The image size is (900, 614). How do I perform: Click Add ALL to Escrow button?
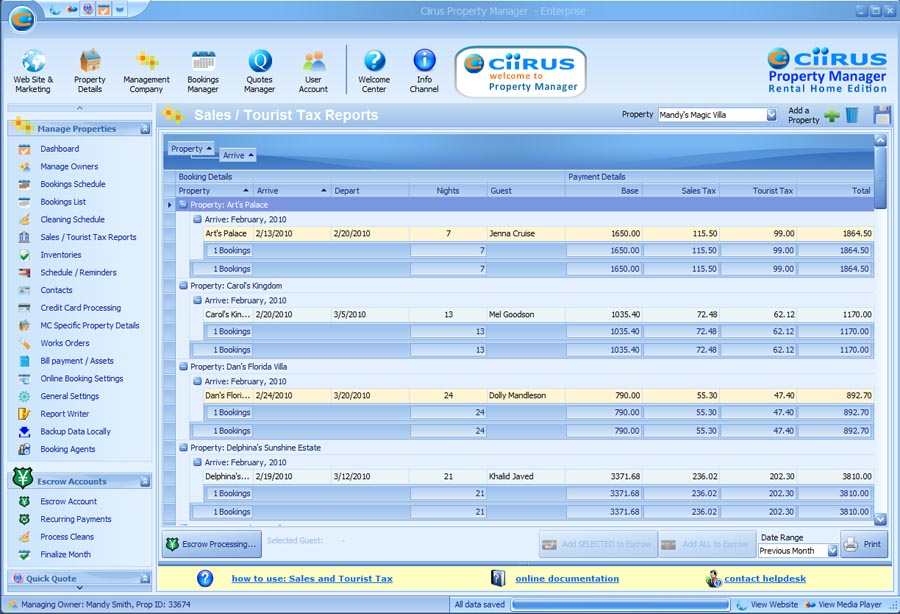pyautogui.click(x=705, y=544)
